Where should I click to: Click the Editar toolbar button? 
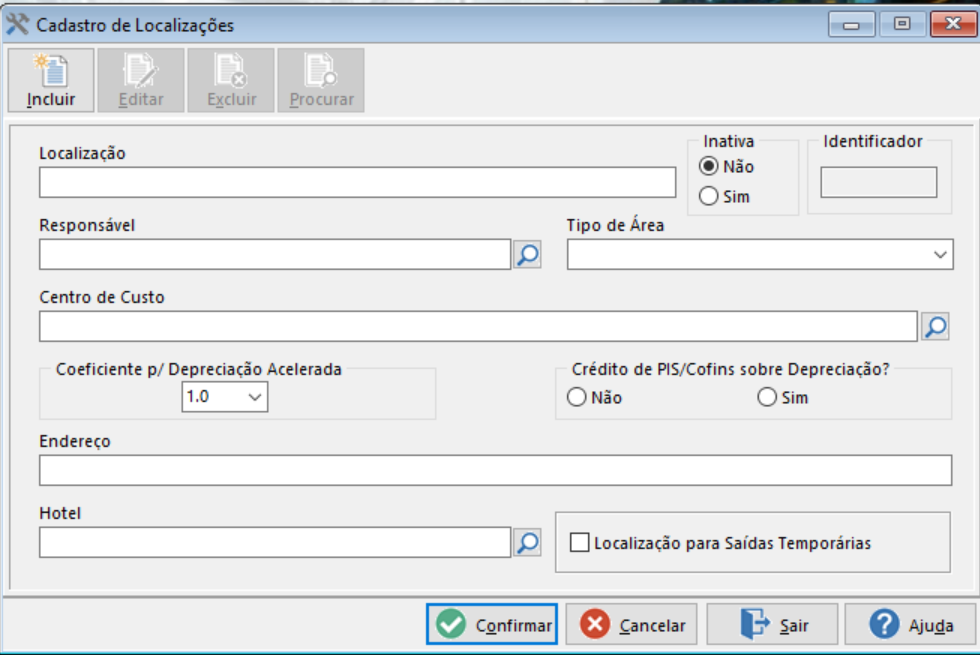(x=141, y=81)
